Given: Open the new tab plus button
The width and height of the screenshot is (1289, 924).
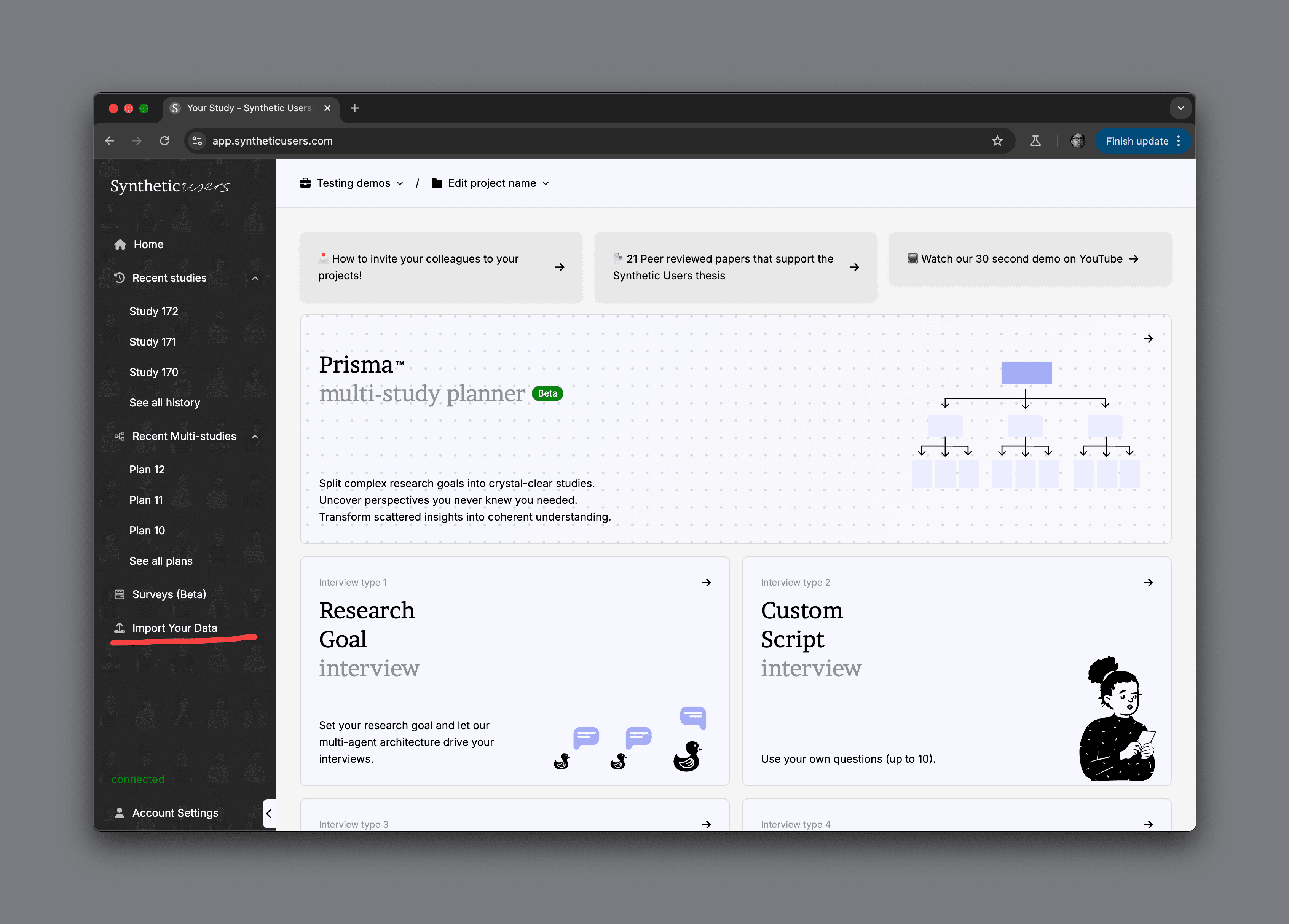Looking at the screenshot, I should tap(355, 108).
